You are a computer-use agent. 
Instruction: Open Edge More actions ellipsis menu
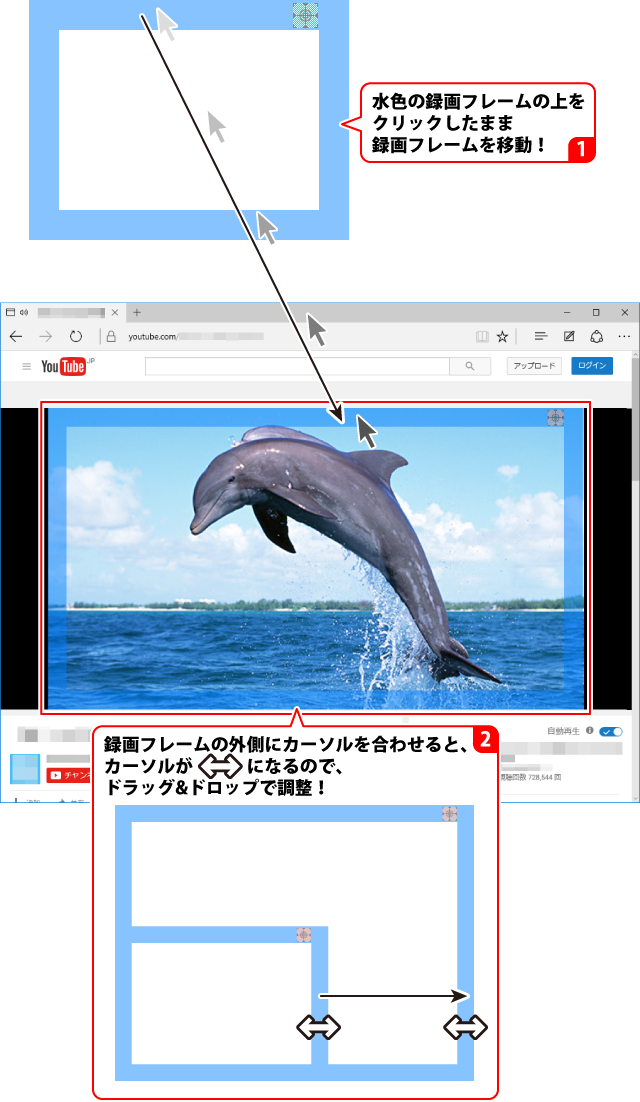624,337
